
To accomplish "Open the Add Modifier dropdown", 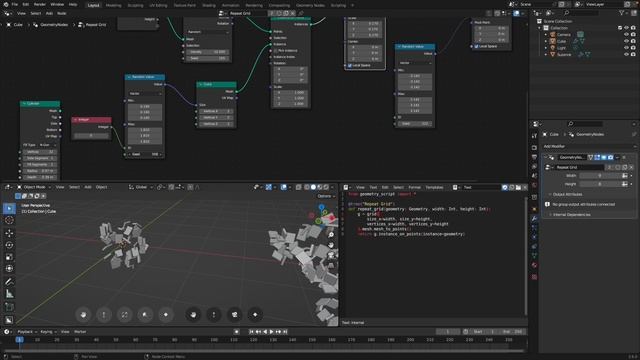I will (x=589, y=146).
